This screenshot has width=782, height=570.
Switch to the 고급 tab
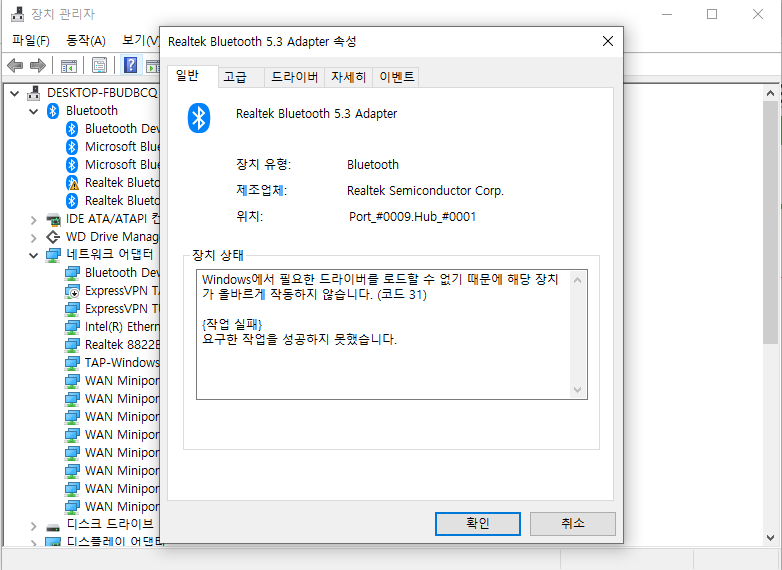click(235, 77)
